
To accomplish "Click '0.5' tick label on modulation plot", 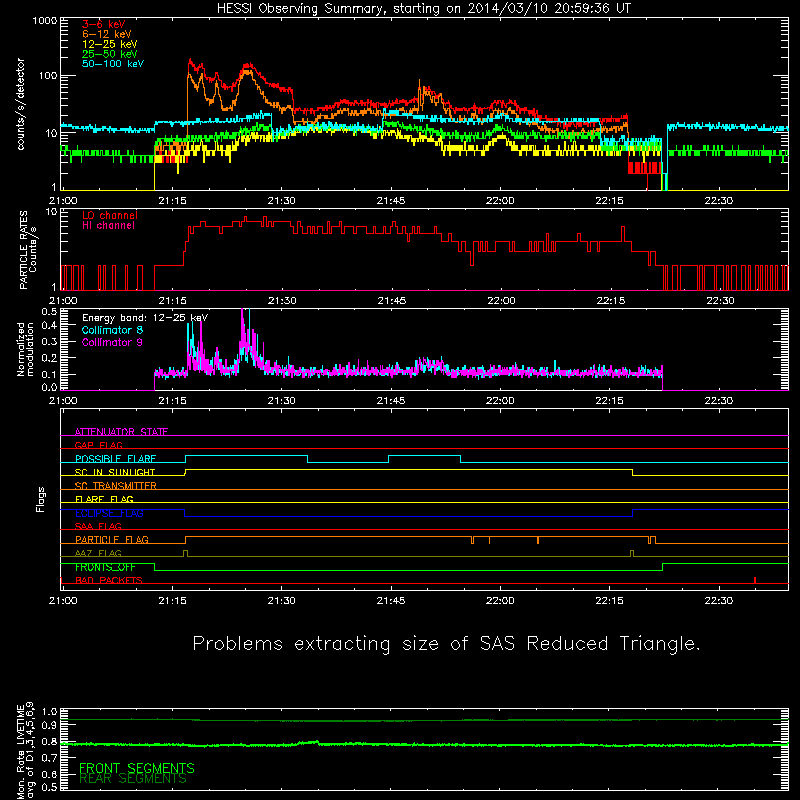I will (x=49, y=312).
